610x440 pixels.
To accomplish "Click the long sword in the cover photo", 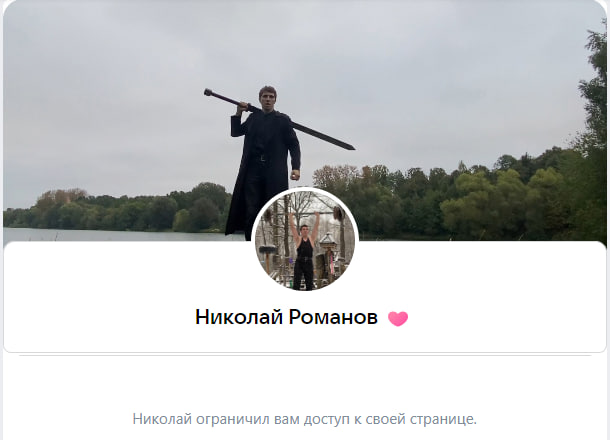I will (x=279, y=119).
